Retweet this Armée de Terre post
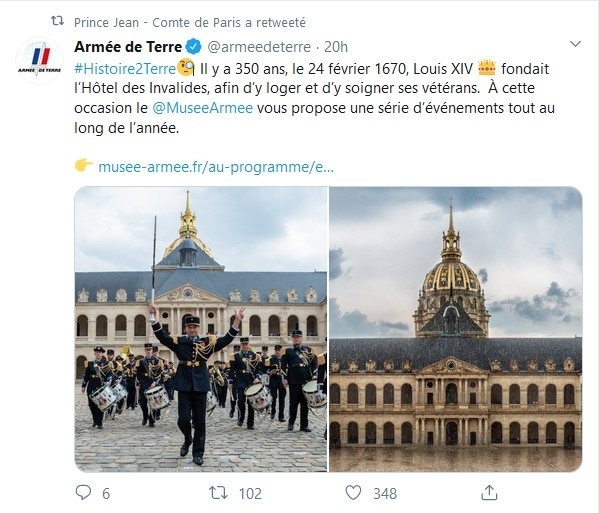The width and height of the screenshot is (599, 513). (x=219, y=493)
